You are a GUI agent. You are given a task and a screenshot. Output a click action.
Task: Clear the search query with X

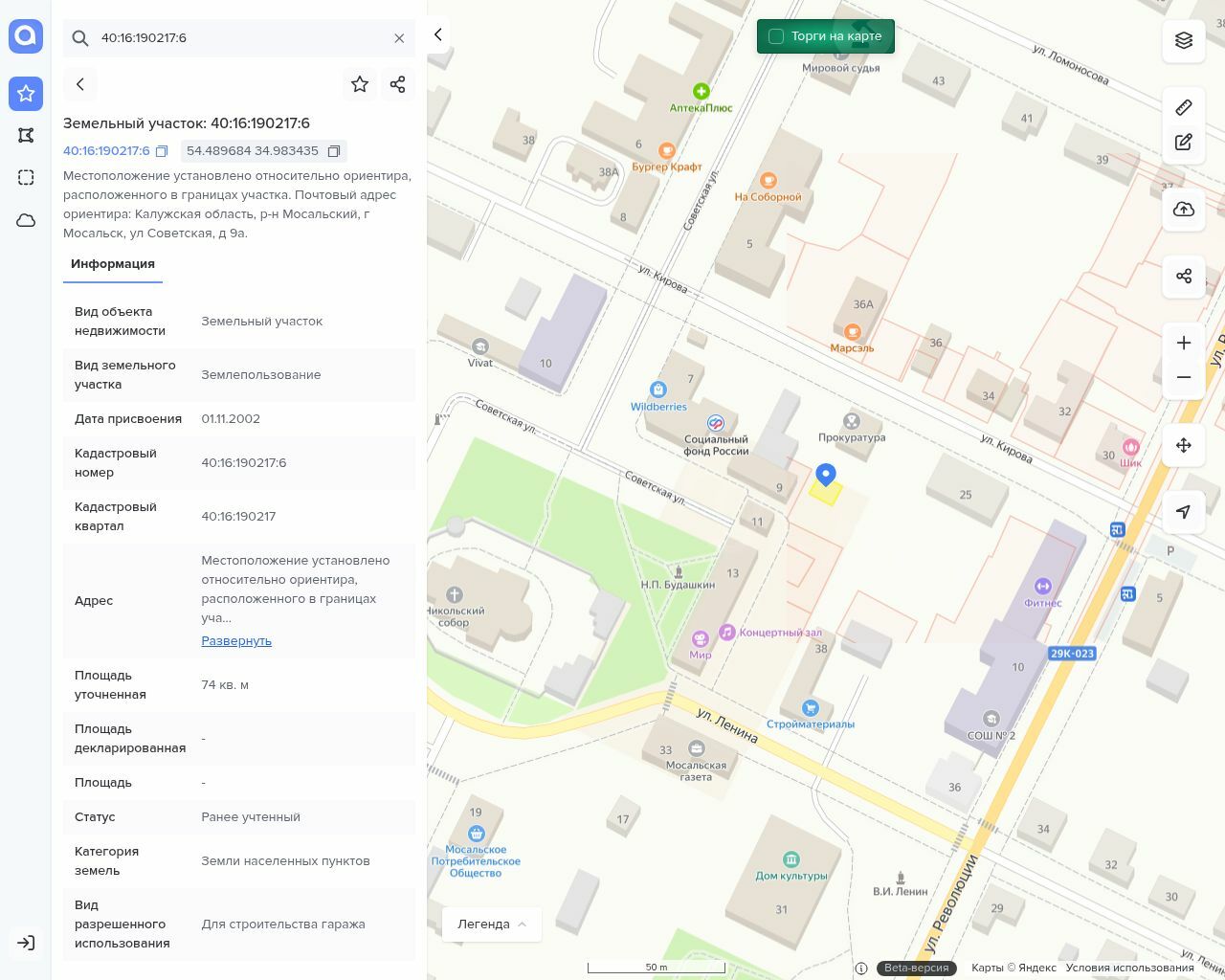399,38
